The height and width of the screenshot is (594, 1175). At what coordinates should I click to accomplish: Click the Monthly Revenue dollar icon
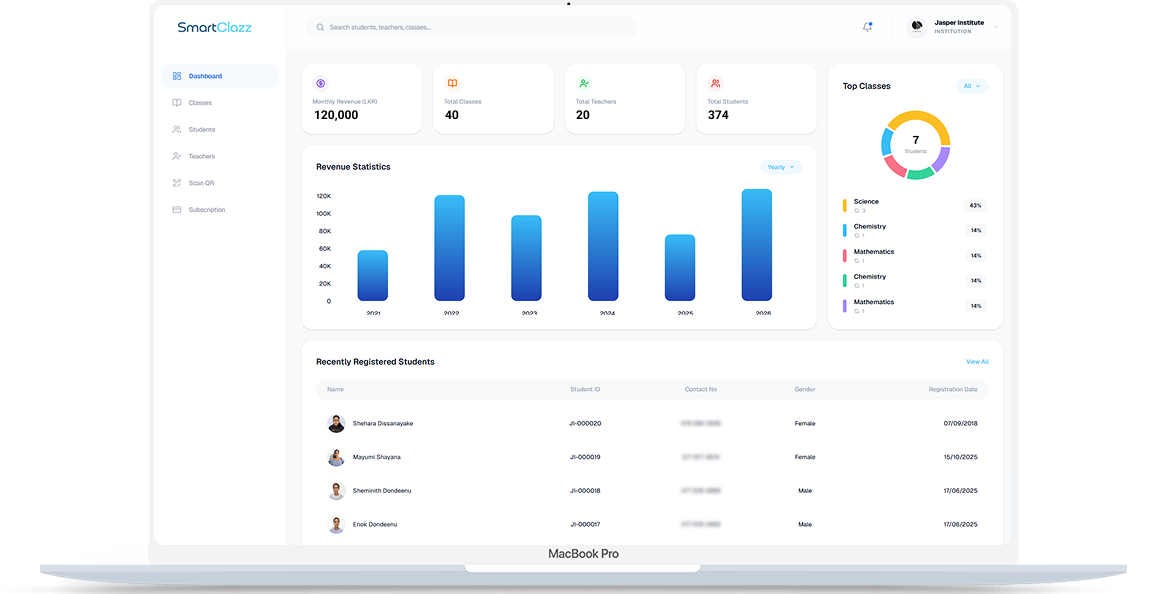pyautogui.click(x=321, y=83)
